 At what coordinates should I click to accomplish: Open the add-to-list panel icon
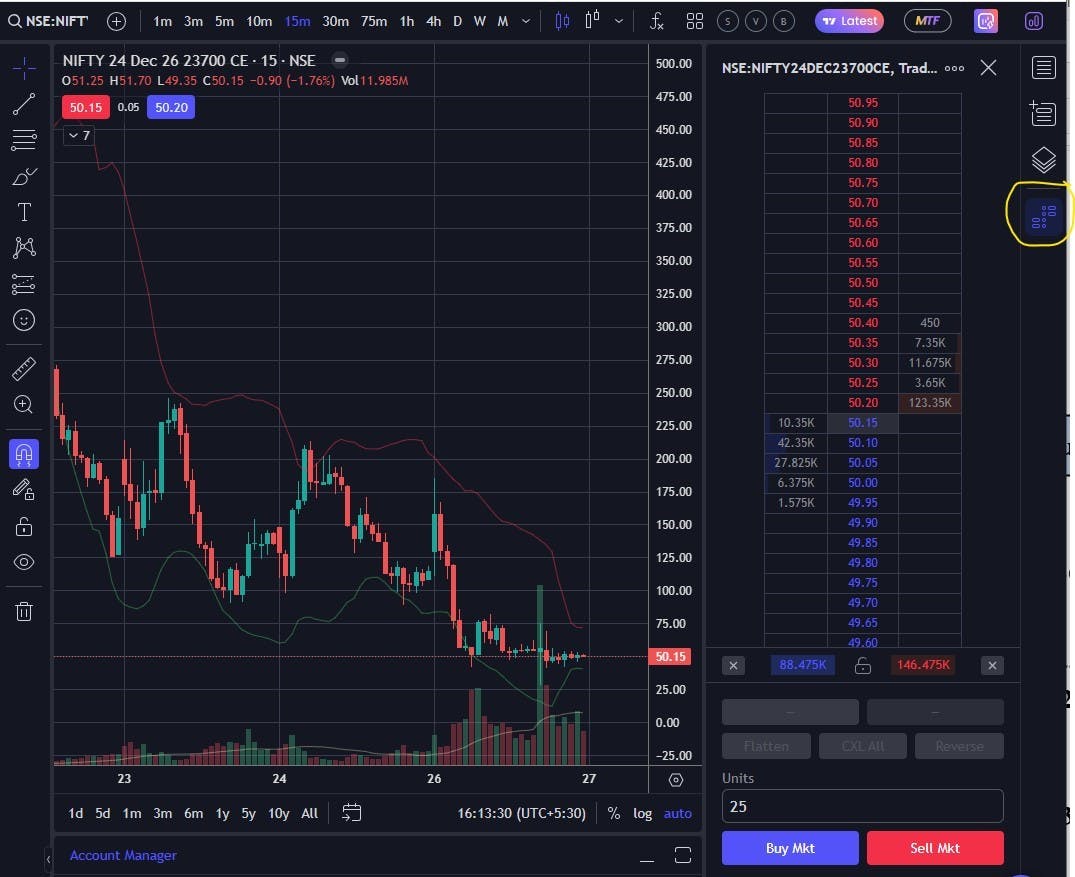coord(1043,113)
